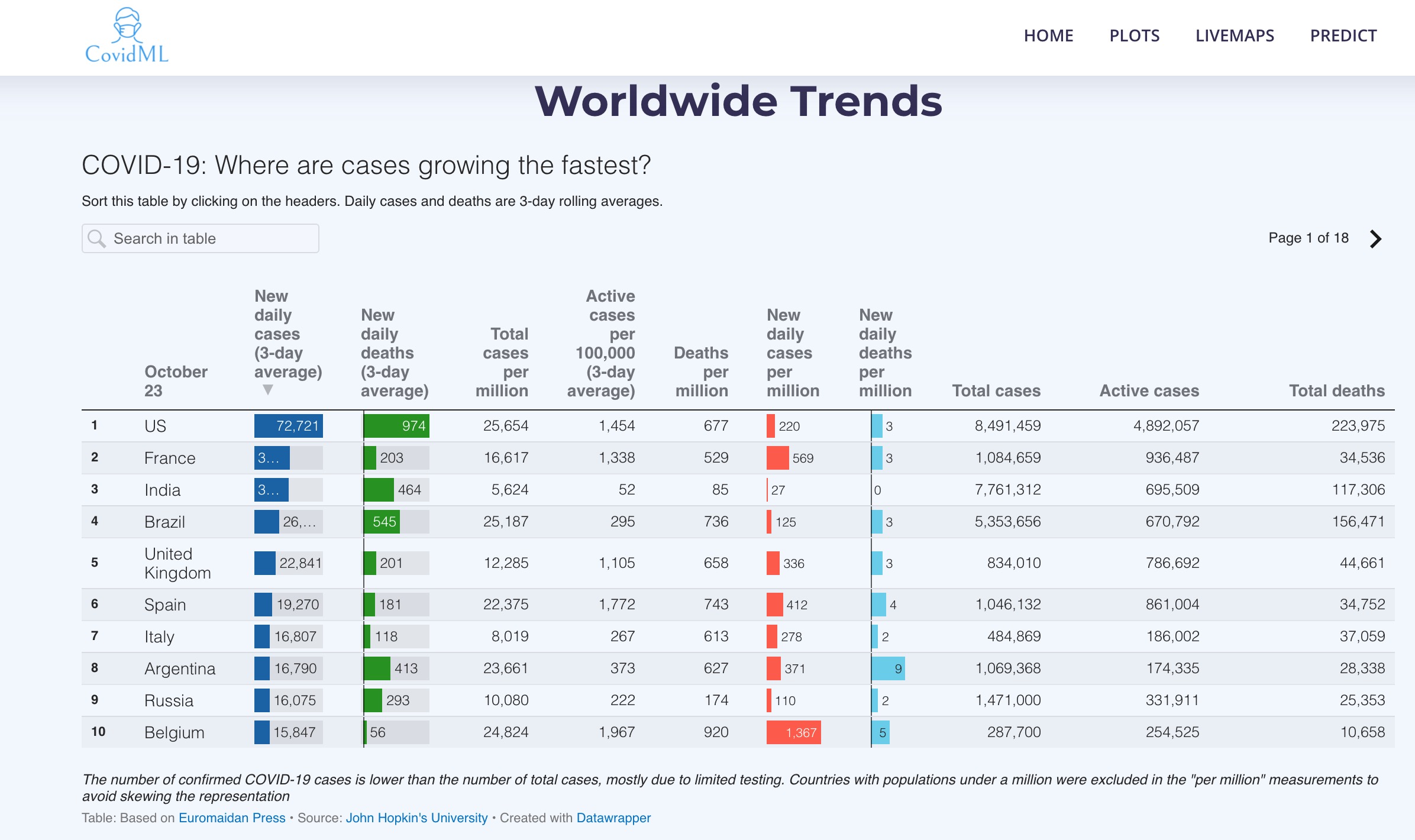Open the Euromaidan Press link
This screenshot has height=840, width=1415.
(x=232, y=818)
